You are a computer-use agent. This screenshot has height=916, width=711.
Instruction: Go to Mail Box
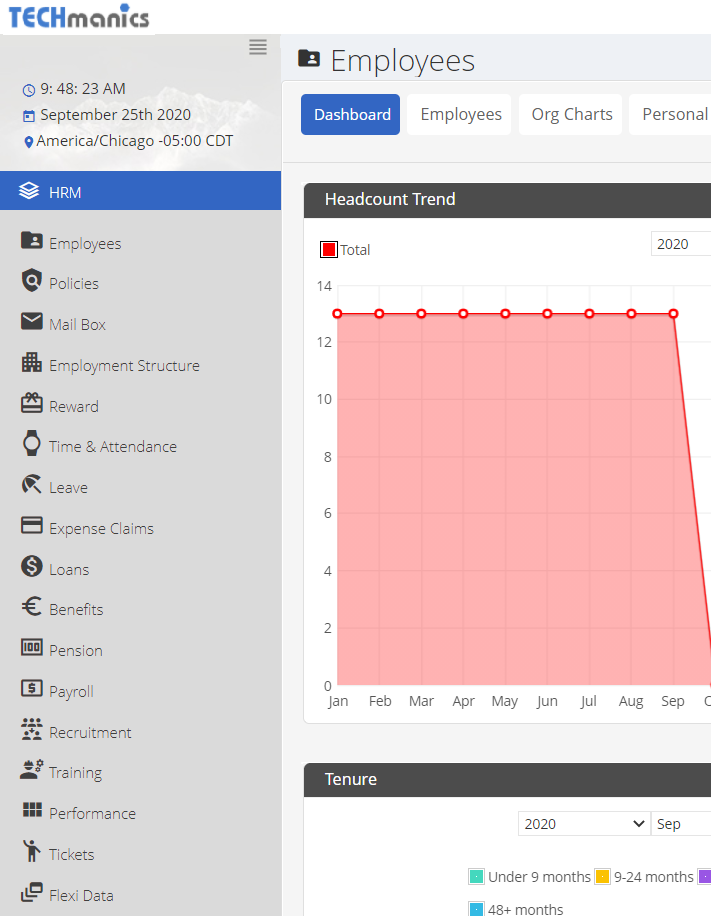point(77,325)
